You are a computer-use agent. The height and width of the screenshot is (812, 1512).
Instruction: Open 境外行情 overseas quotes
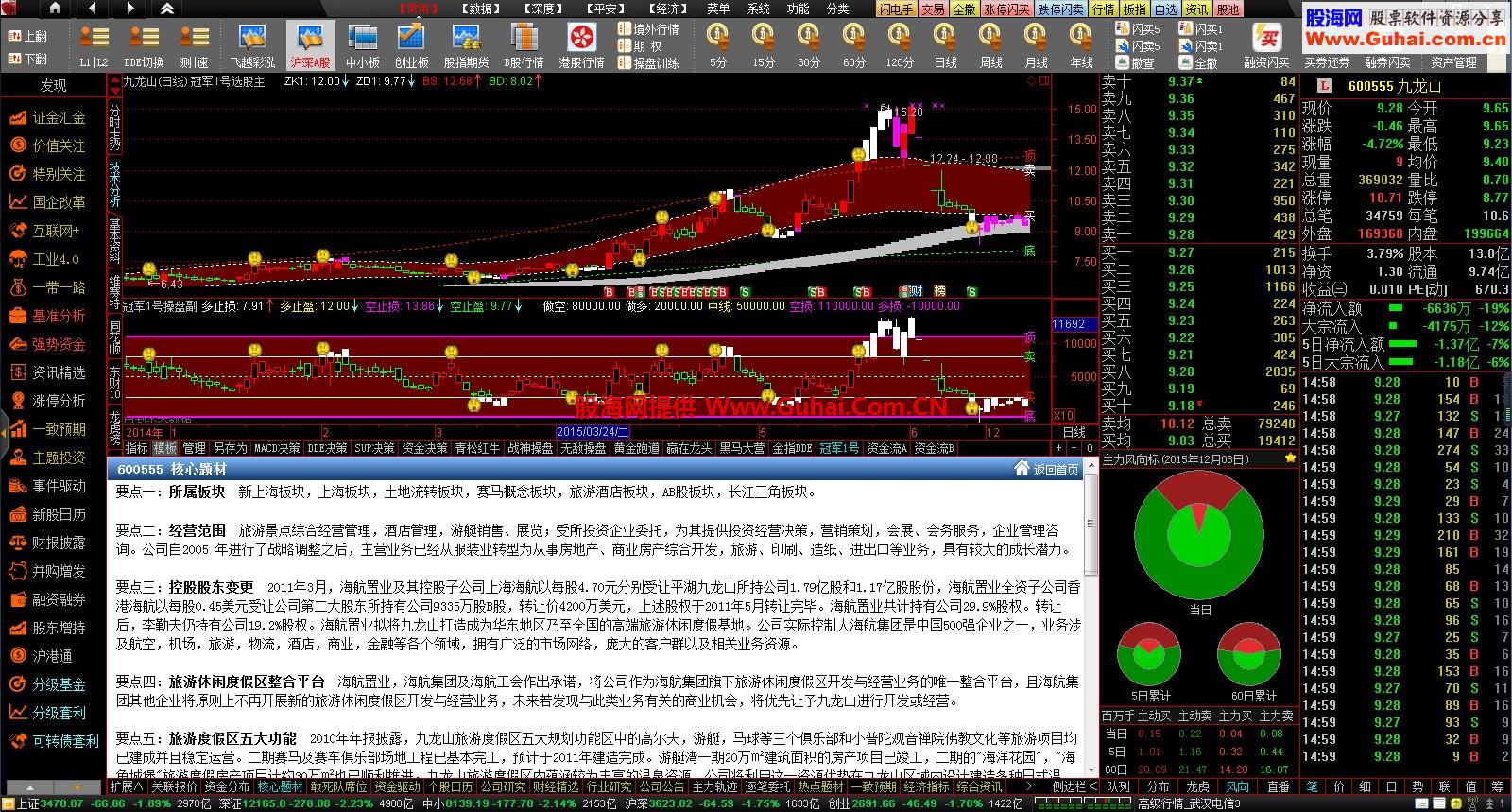648,29
